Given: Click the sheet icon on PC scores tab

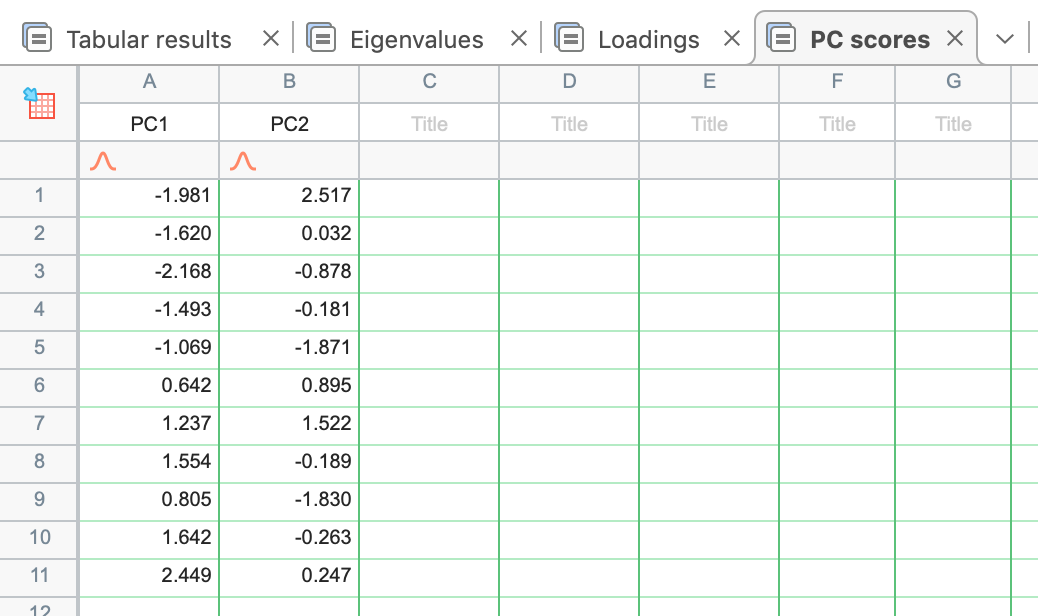Looking at the screenshot, I should coord(781,39).
